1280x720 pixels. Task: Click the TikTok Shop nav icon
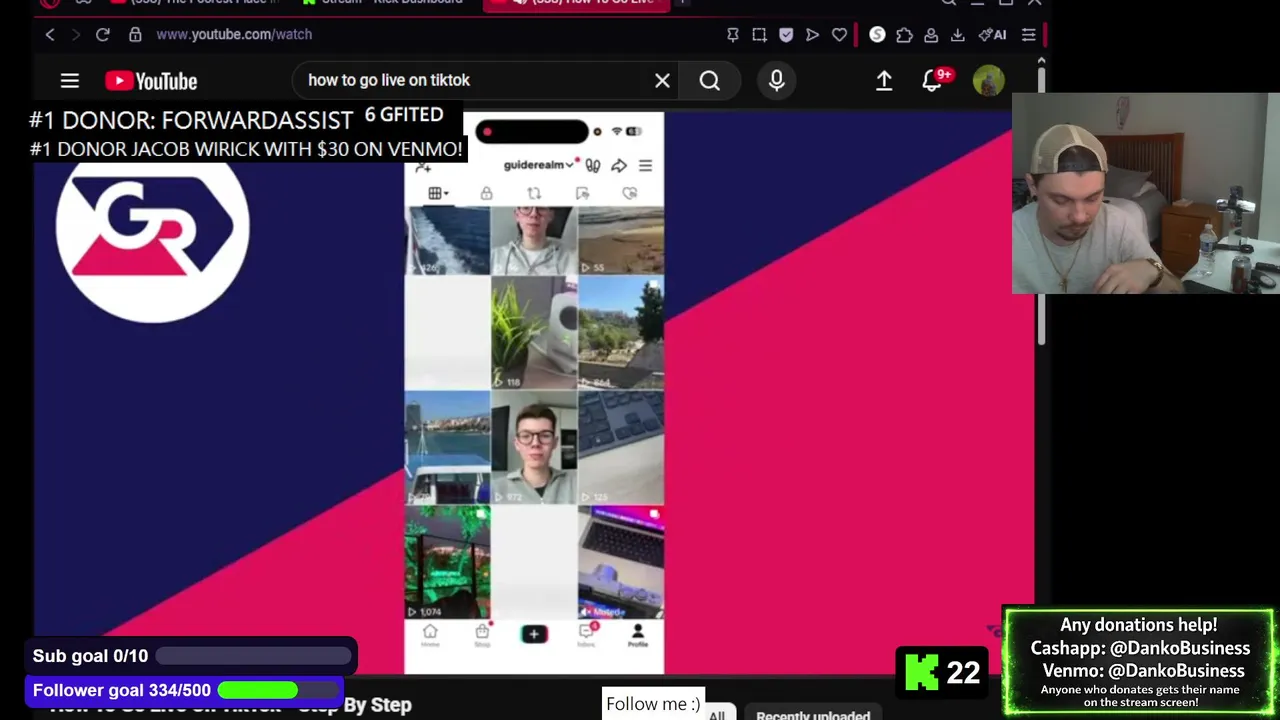pos(482,635)
